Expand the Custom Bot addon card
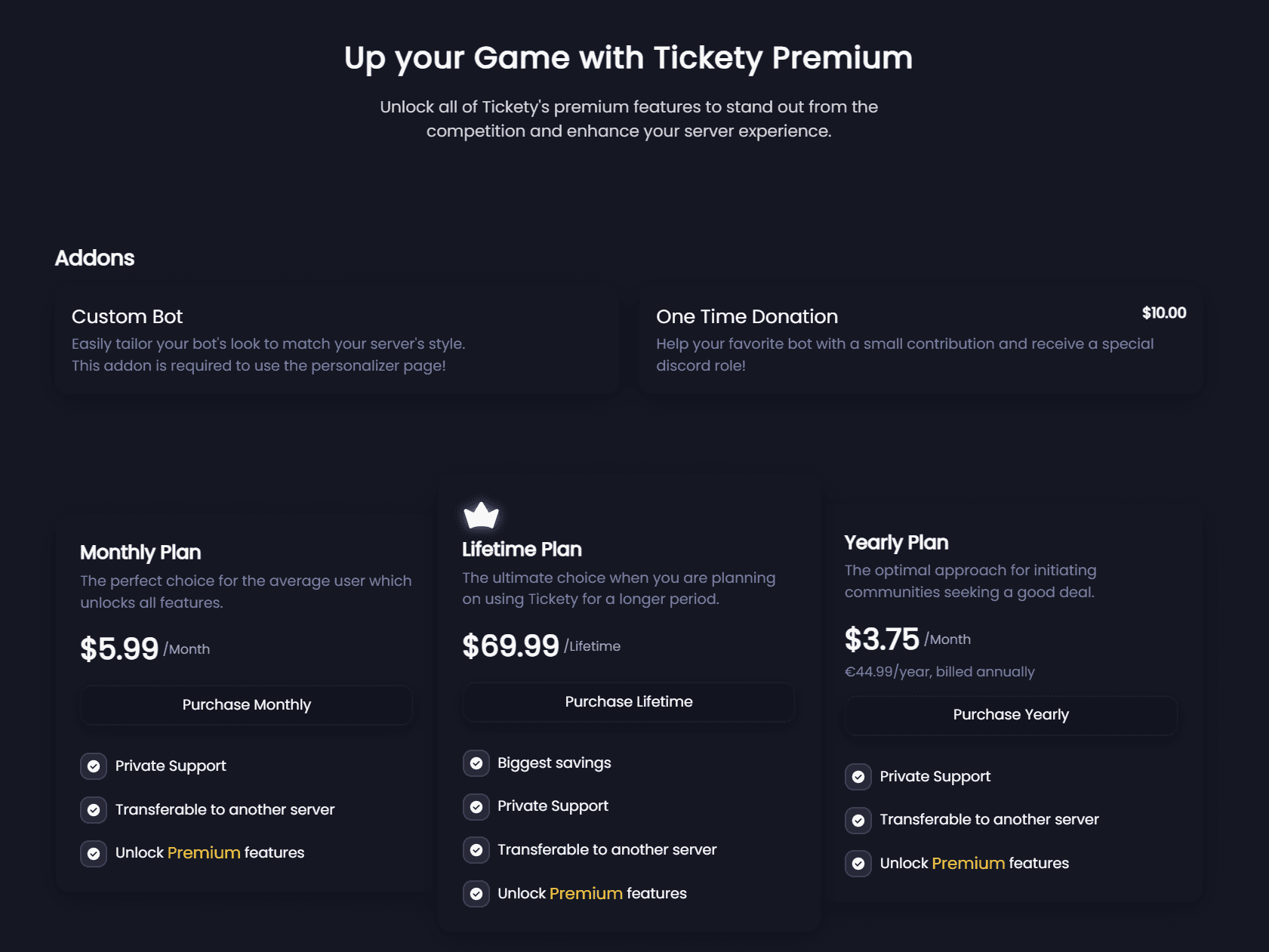1269x952 pixels. tap(335, 340)
